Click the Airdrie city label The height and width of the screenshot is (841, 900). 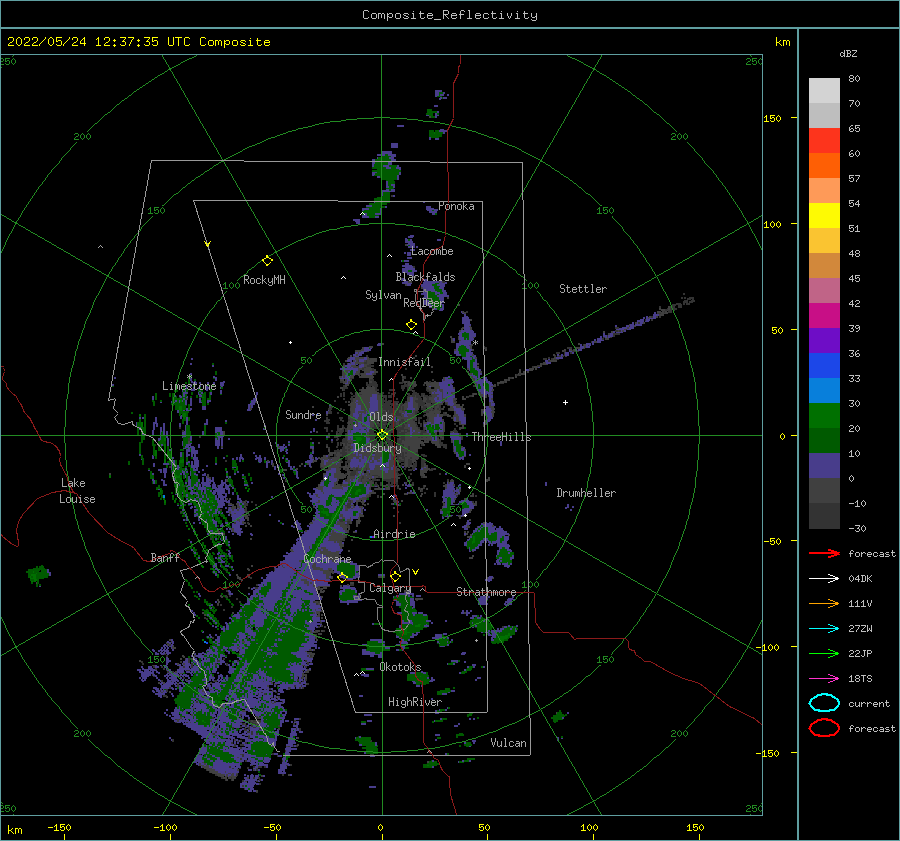tap(394, 534)
